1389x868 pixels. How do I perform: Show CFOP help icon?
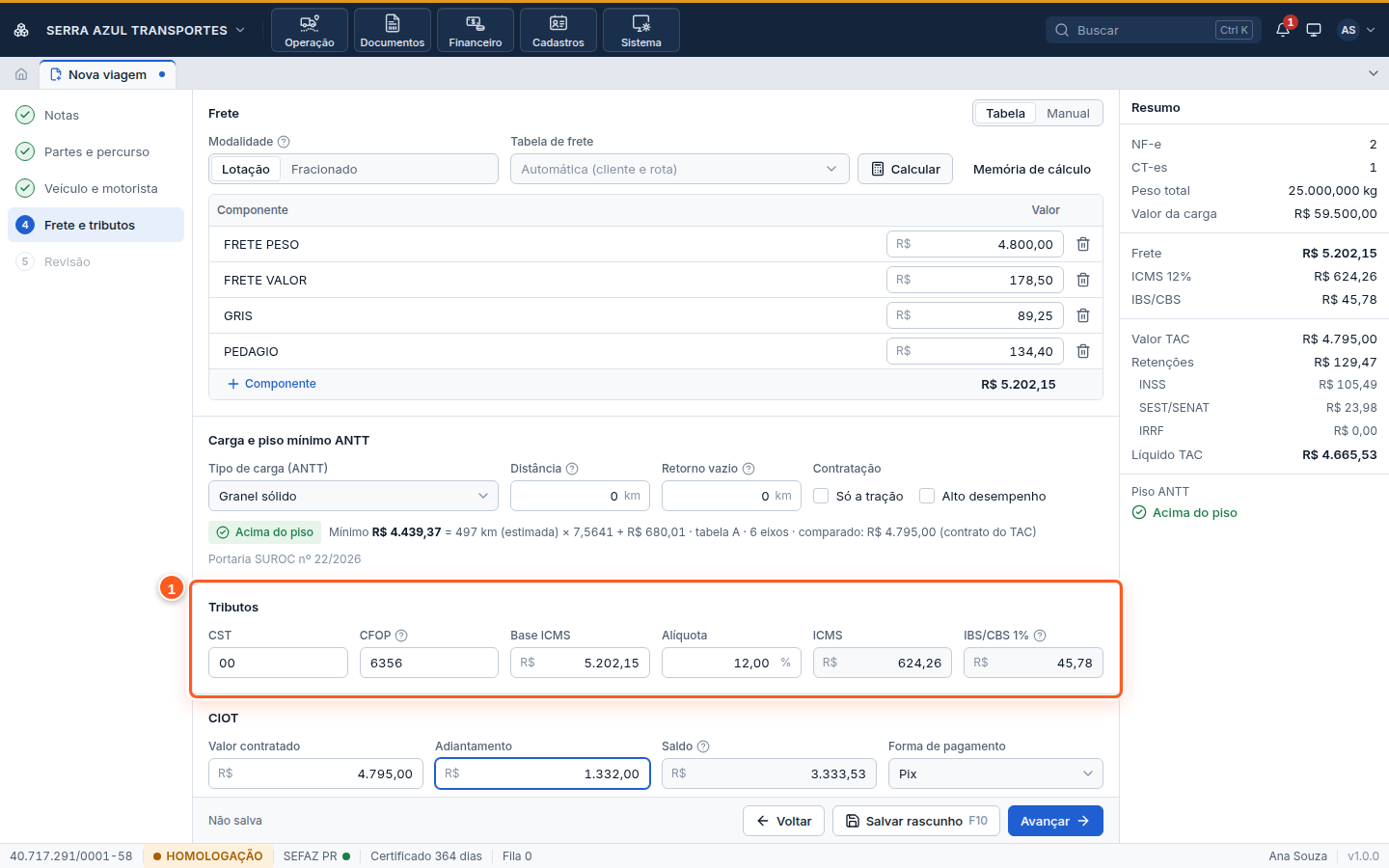point(401,636)
